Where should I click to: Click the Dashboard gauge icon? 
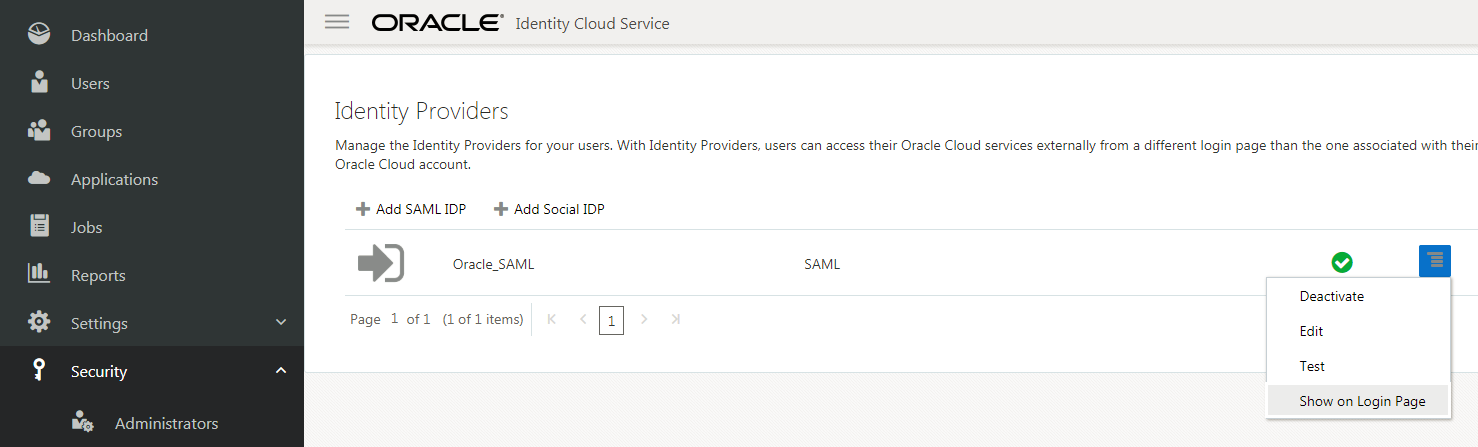pos(39,35)
